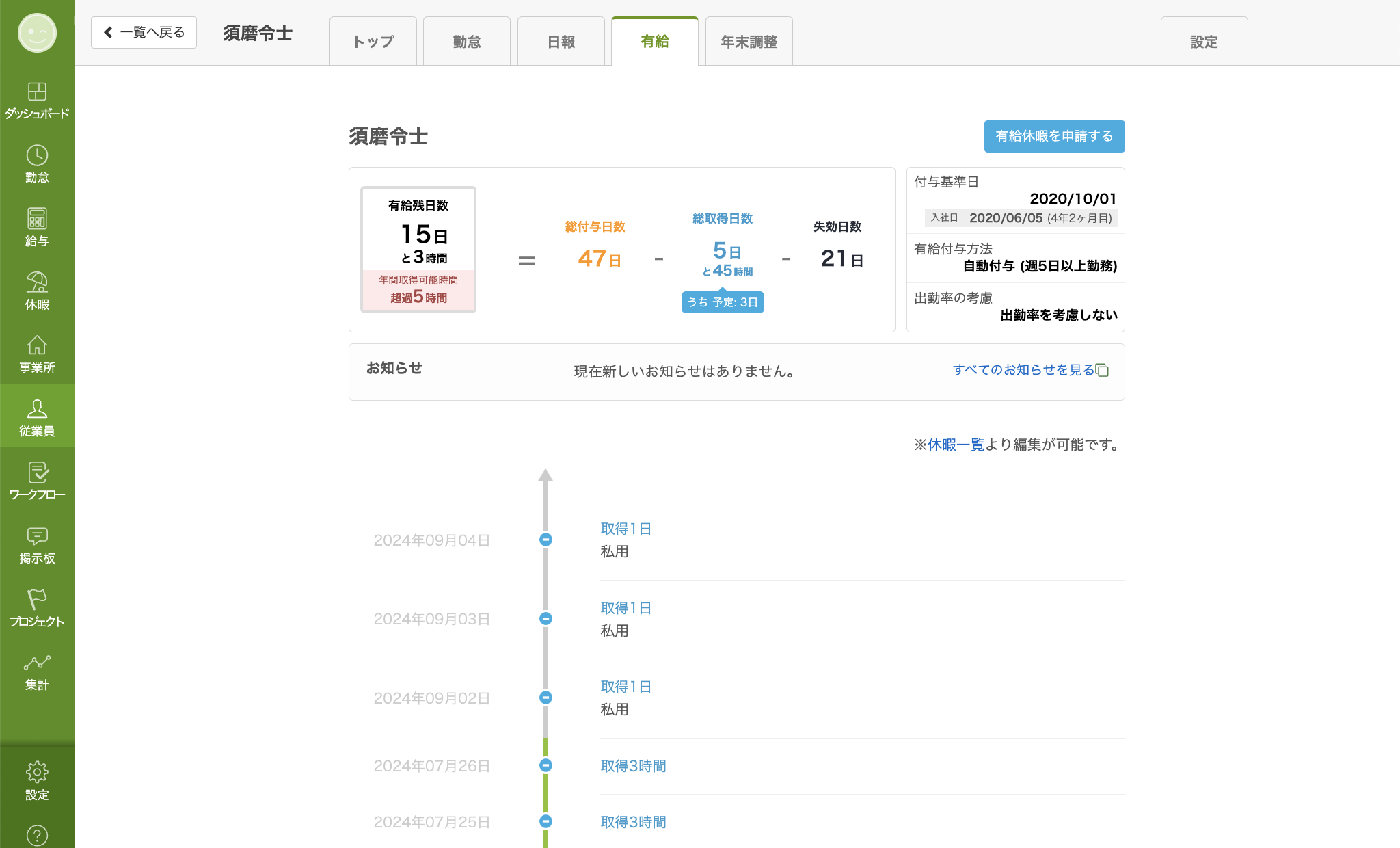The image size is (1400, 848).
Task: Click the date 2024年07月26日
Action: [x=432, y=766]
